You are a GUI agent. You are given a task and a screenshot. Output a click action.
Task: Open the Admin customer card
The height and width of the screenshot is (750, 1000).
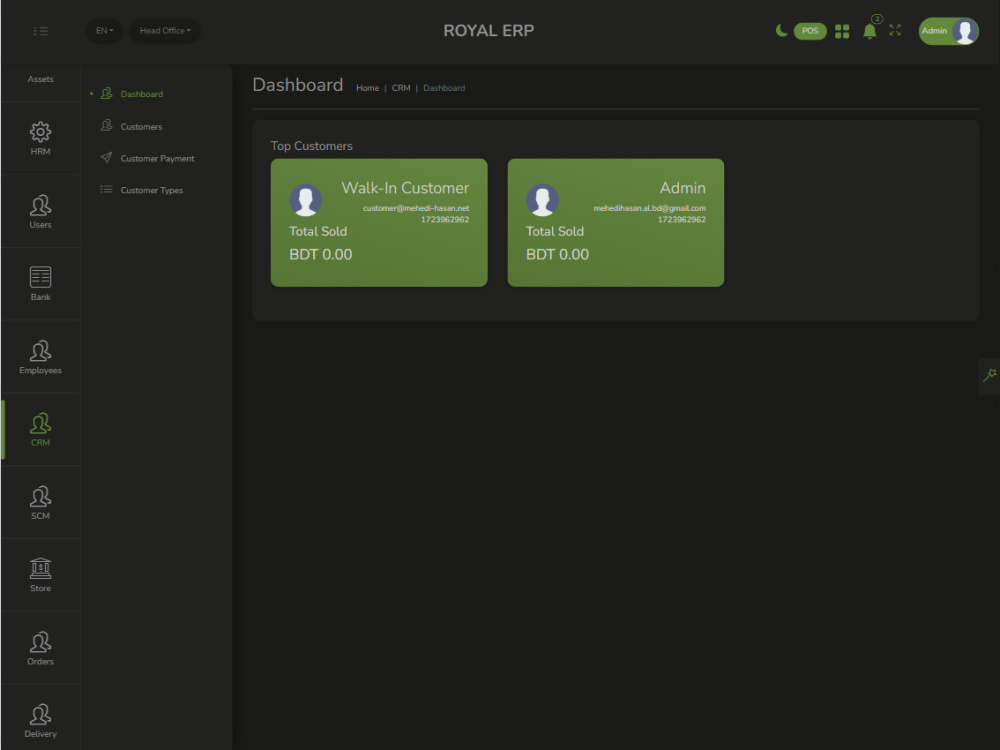[x=615, y=223]
